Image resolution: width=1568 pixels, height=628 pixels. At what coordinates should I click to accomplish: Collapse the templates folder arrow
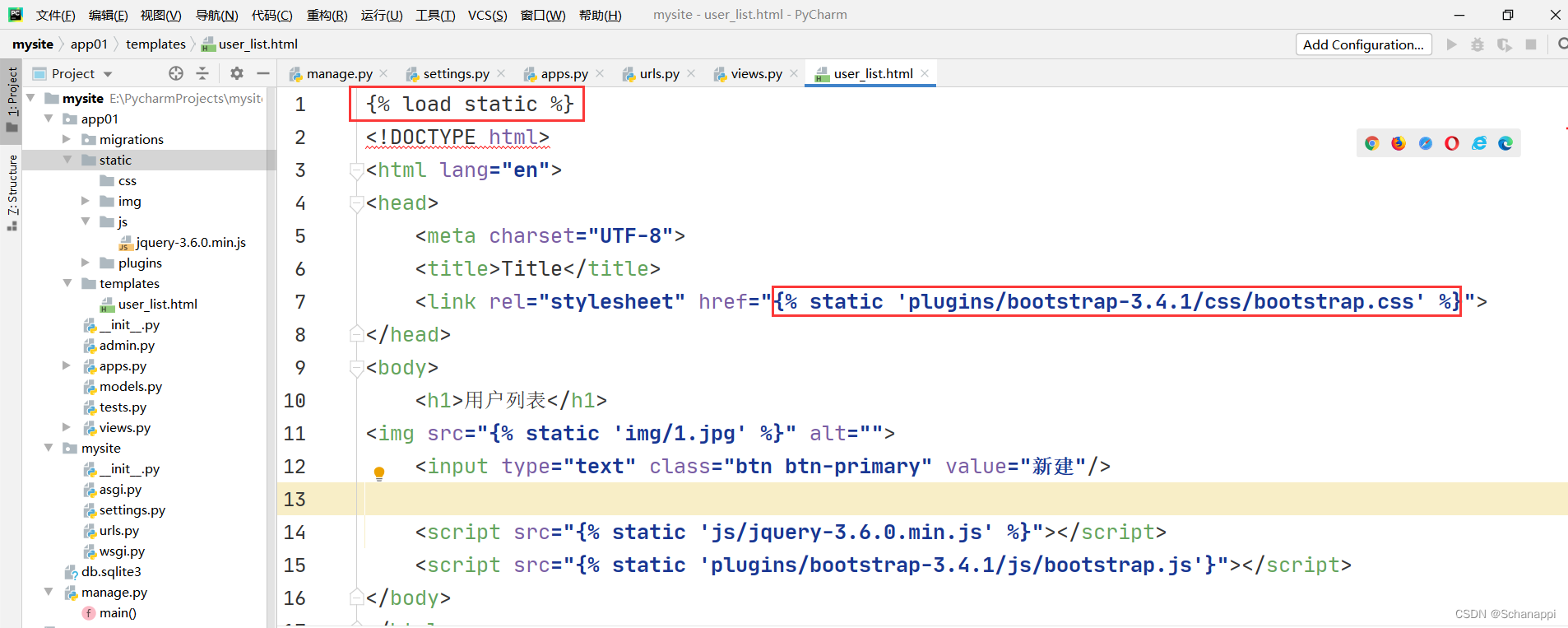[x=67, y=283]
